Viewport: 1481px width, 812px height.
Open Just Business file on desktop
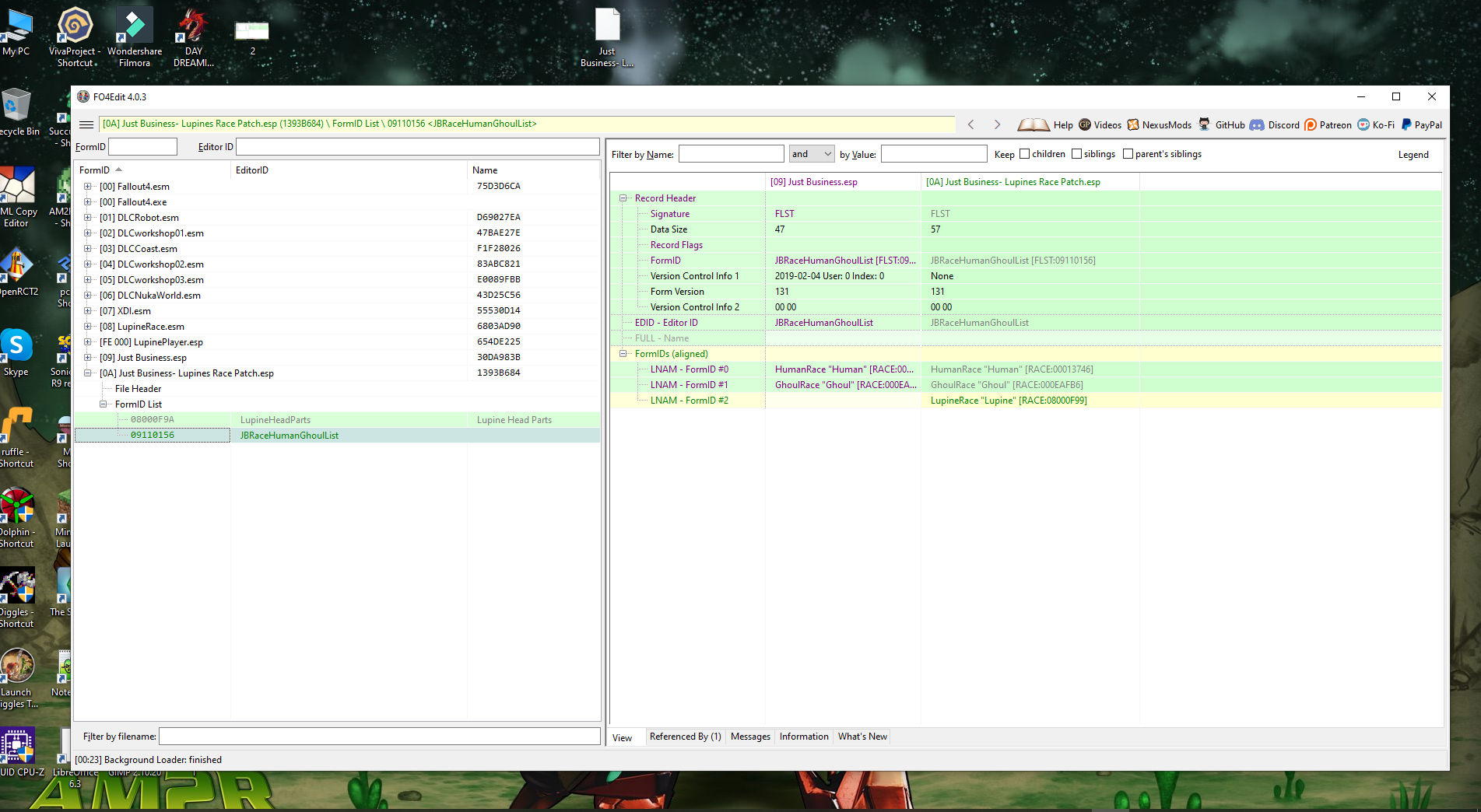[x=607, y=37]
